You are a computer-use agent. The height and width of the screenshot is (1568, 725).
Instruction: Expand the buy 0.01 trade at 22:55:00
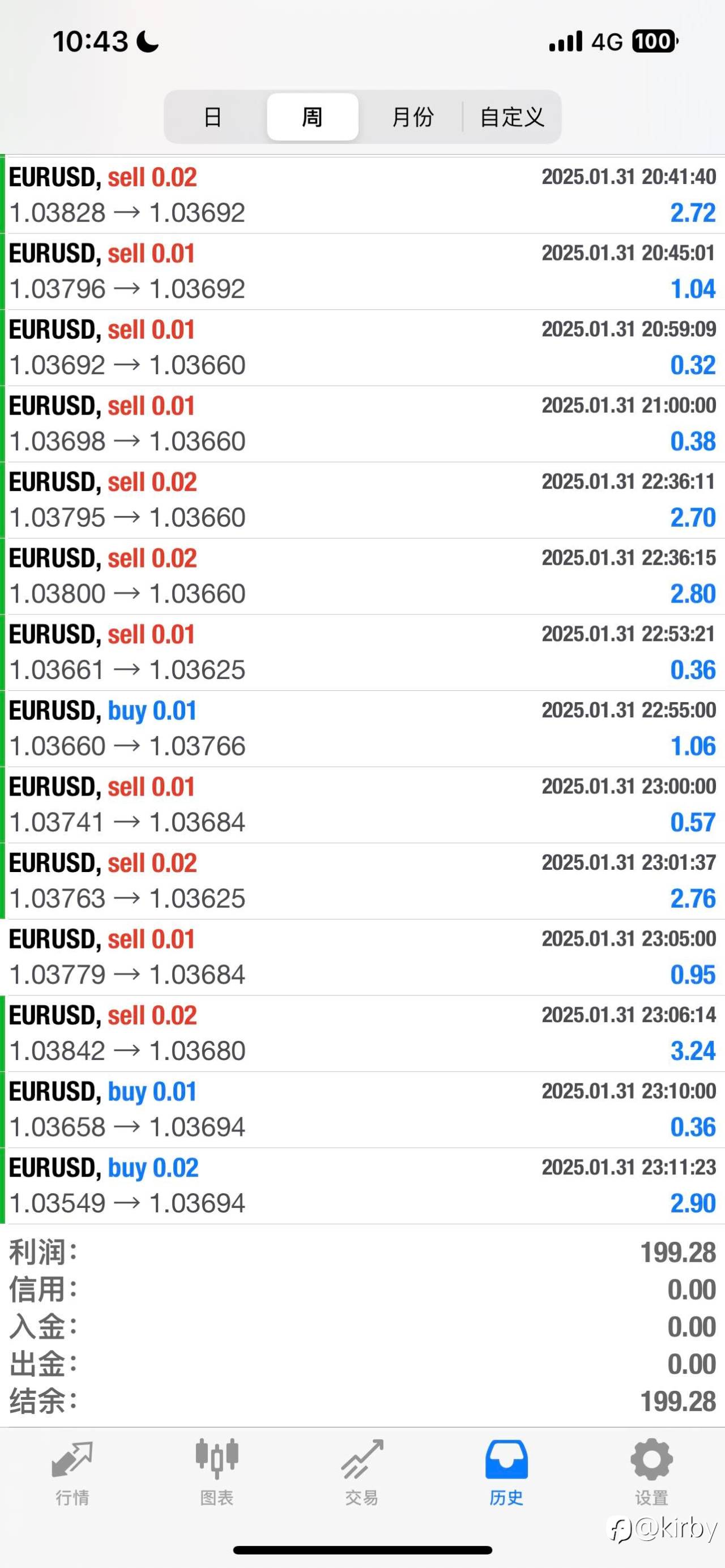362,728
